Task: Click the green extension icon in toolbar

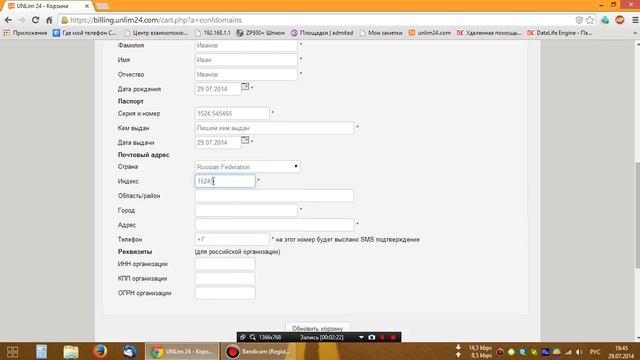Action: coord(605,20)
